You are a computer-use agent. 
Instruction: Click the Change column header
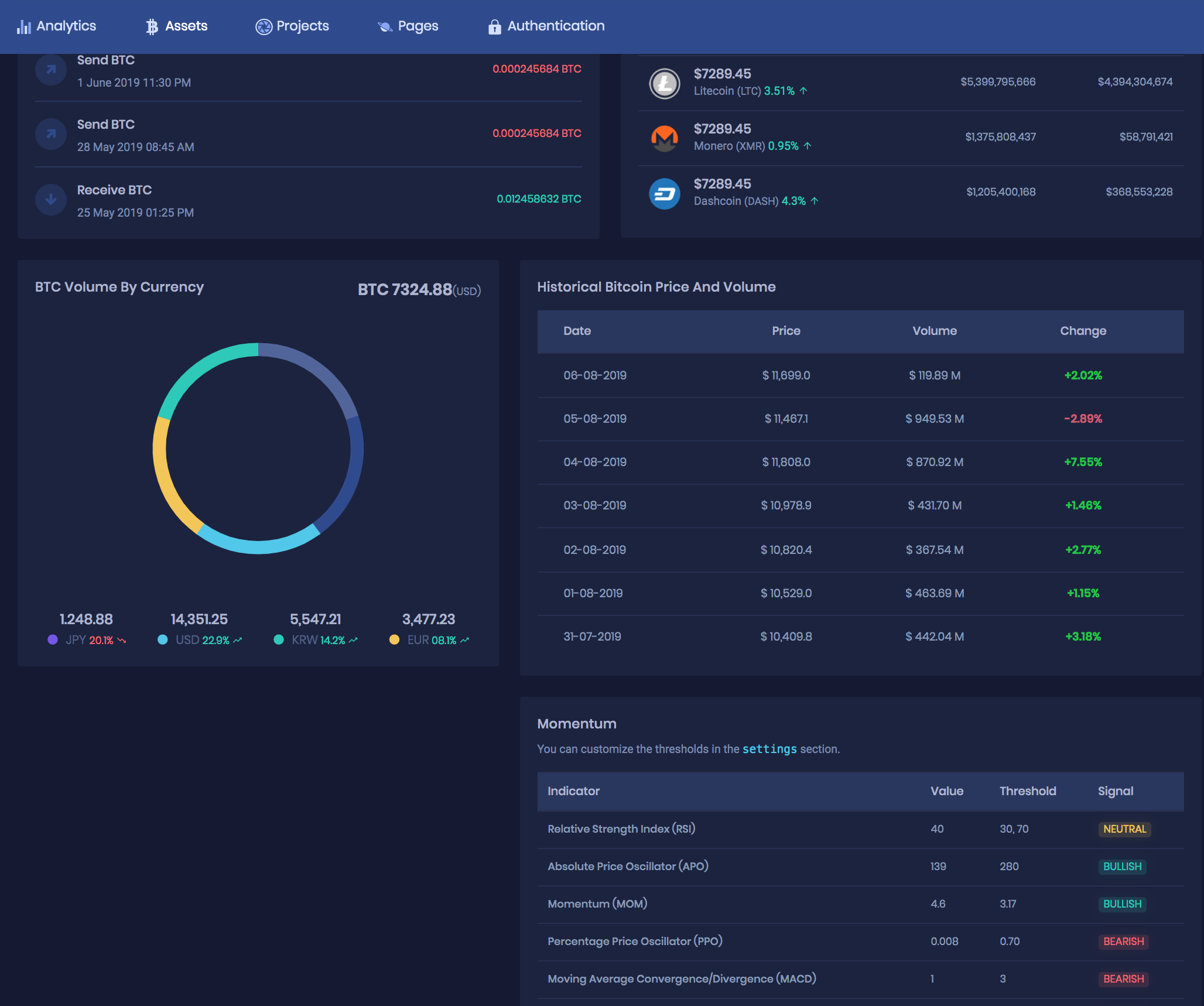coord(1083,331)
